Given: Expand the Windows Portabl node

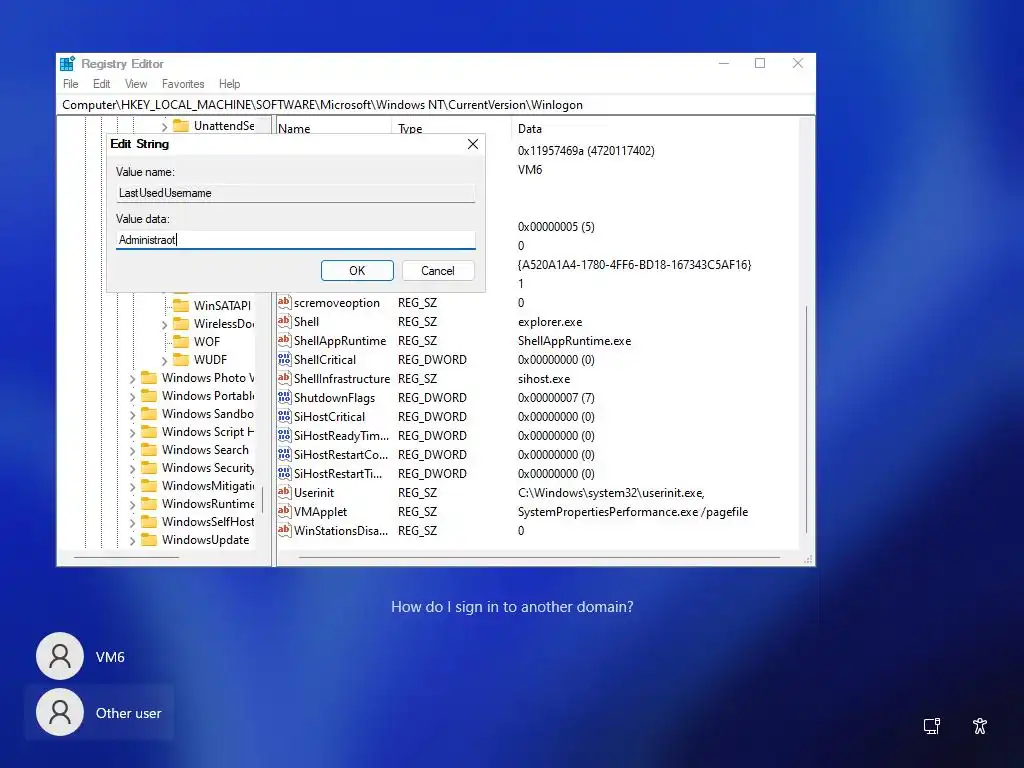Looking at the screenshot, I should [x=133, y=396].
